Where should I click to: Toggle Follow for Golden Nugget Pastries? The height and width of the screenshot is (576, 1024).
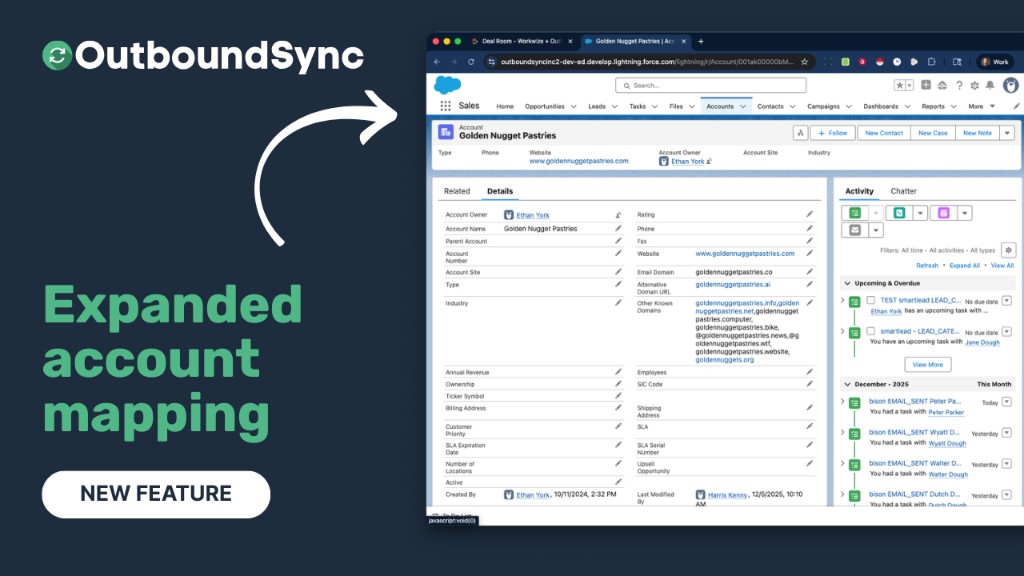[833, 132]
